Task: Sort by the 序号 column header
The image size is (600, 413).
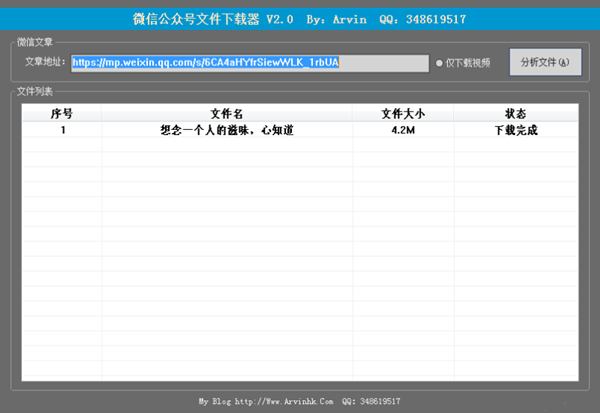Action: click(62, 113)
